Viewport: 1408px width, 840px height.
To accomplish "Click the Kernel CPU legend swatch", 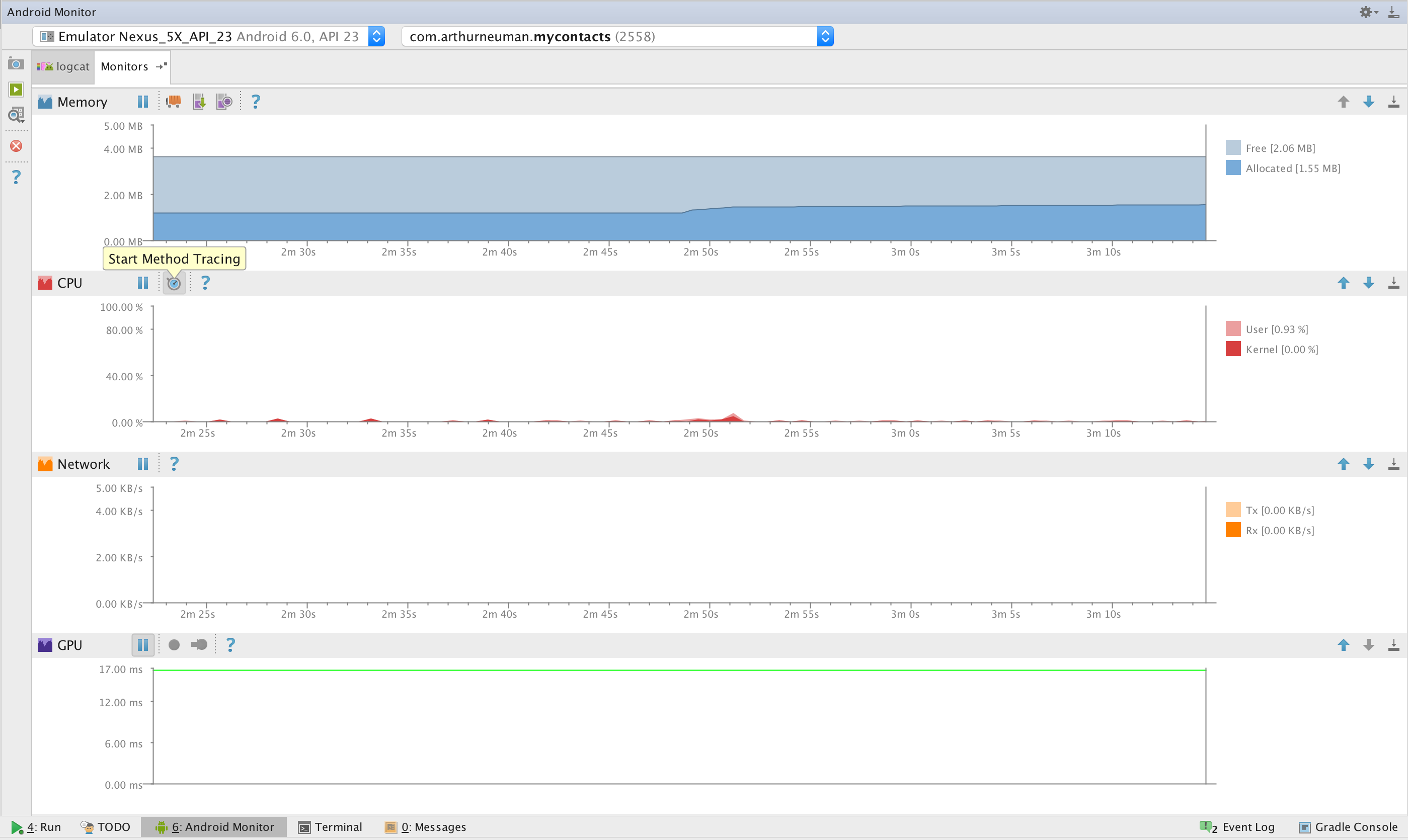I will click(1233, 349).
